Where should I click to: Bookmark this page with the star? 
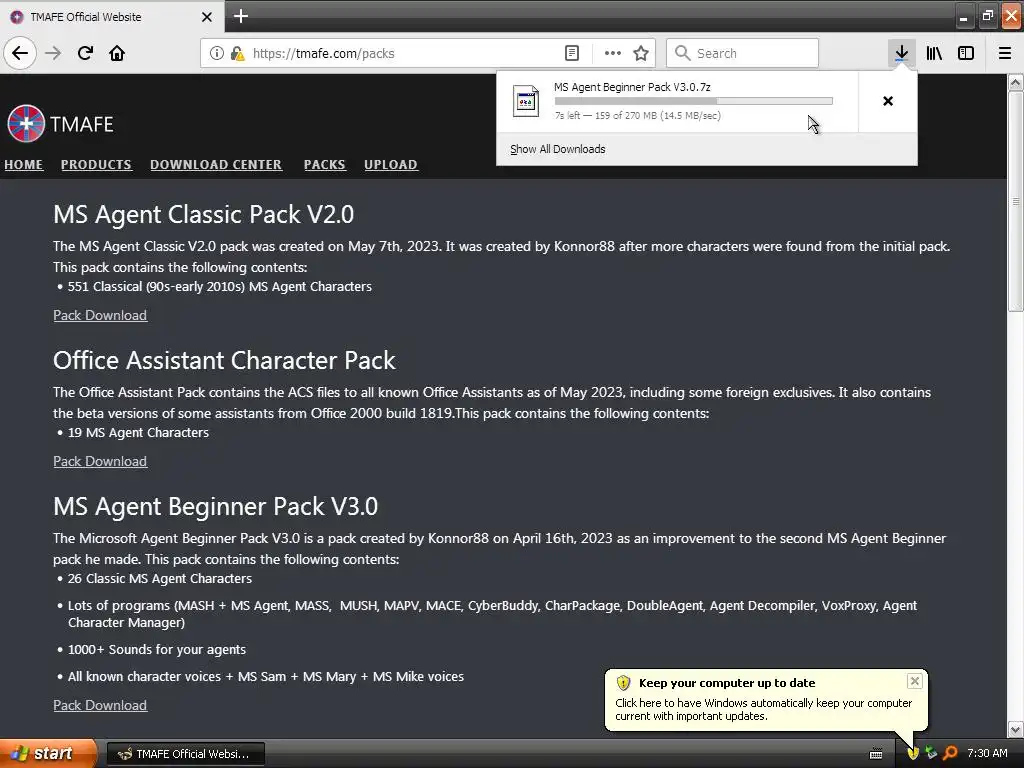coord(641,53)
